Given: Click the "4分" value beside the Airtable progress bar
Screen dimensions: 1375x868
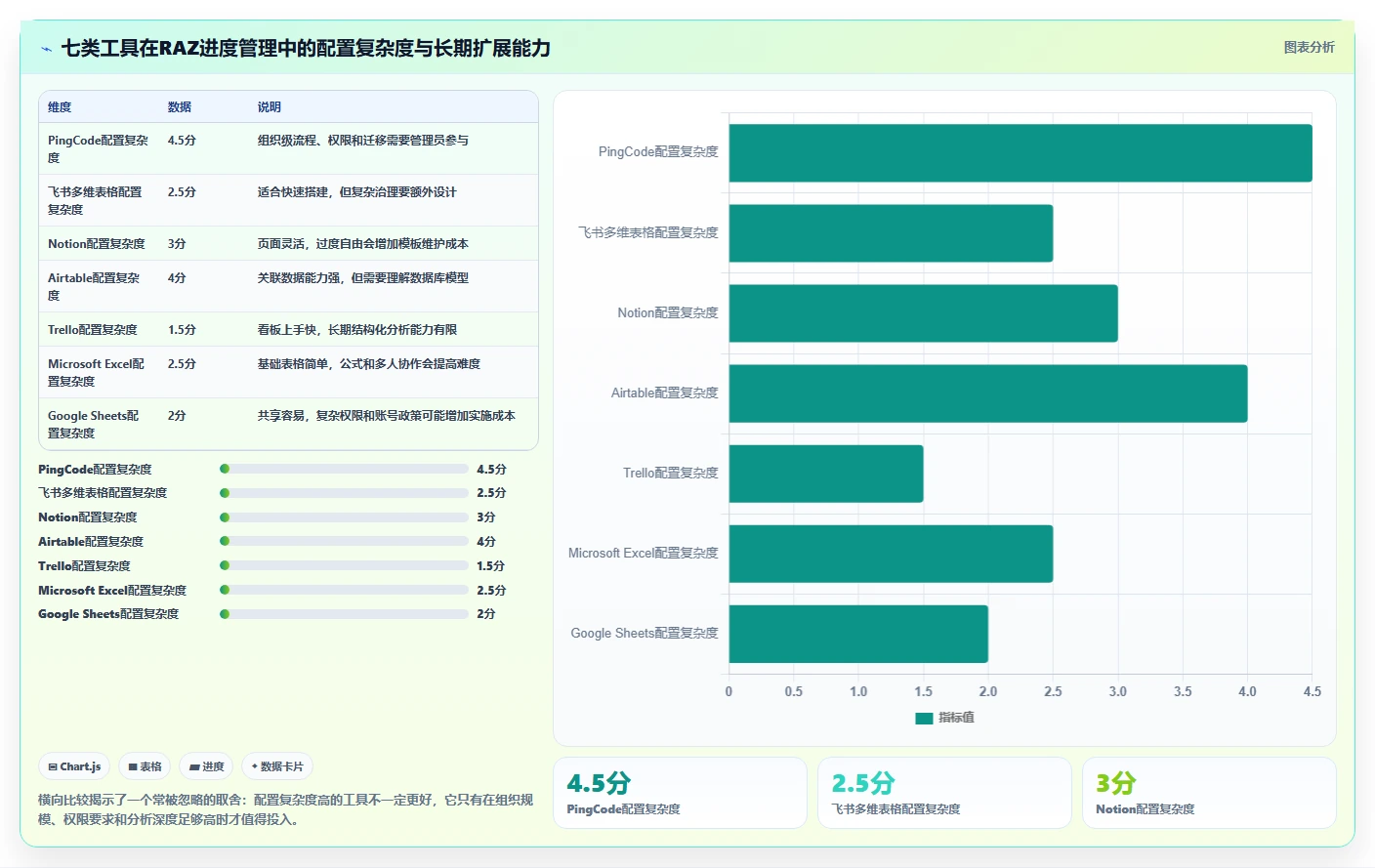Looking at the screenshot, I should coord(486,542).
